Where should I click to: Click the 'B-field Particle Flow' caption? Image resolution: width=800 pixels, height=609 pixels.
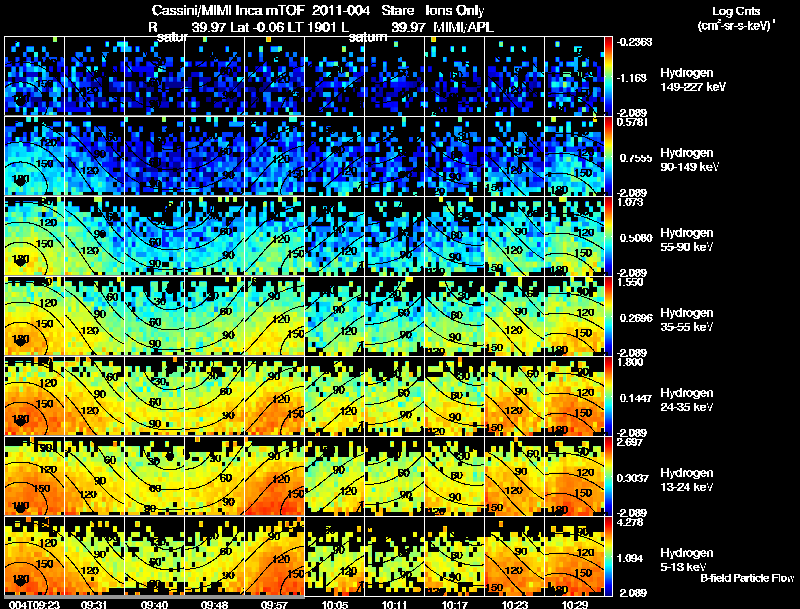point(747,578)
